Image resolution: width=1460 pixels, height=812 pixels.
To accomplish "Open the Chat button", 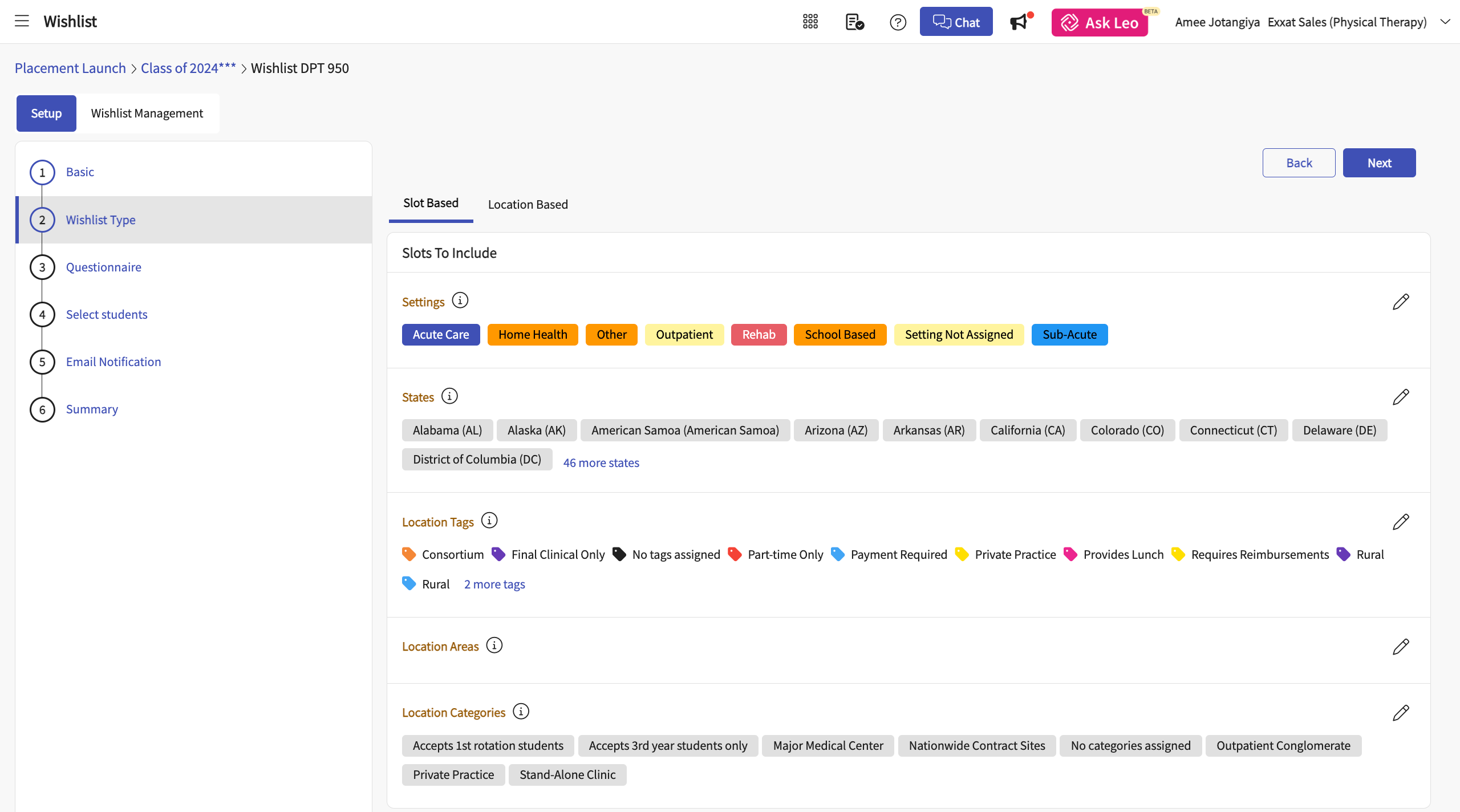I will click(955, 22).
